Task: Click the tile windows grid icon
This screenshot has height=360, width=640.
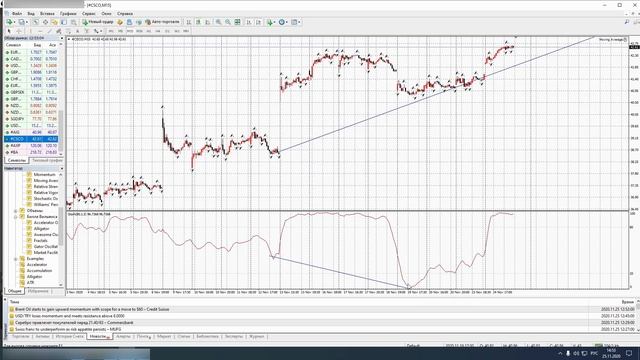Action: (x=237, y=22)
